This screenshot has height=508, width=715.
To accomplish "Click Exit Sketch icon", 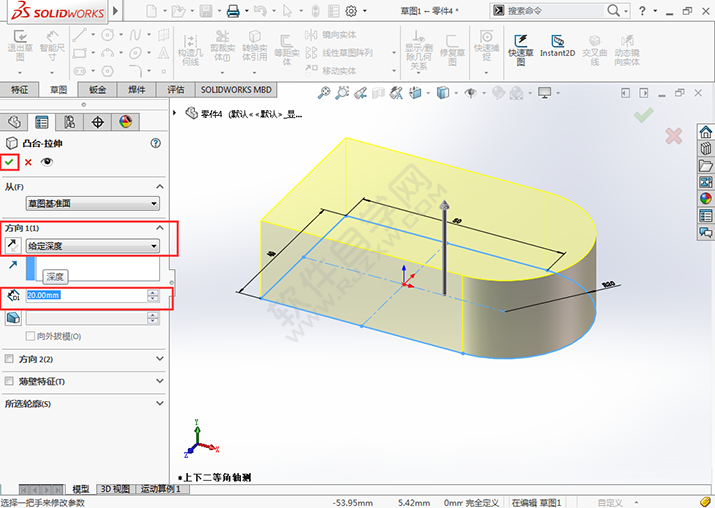I will (20, 46).
